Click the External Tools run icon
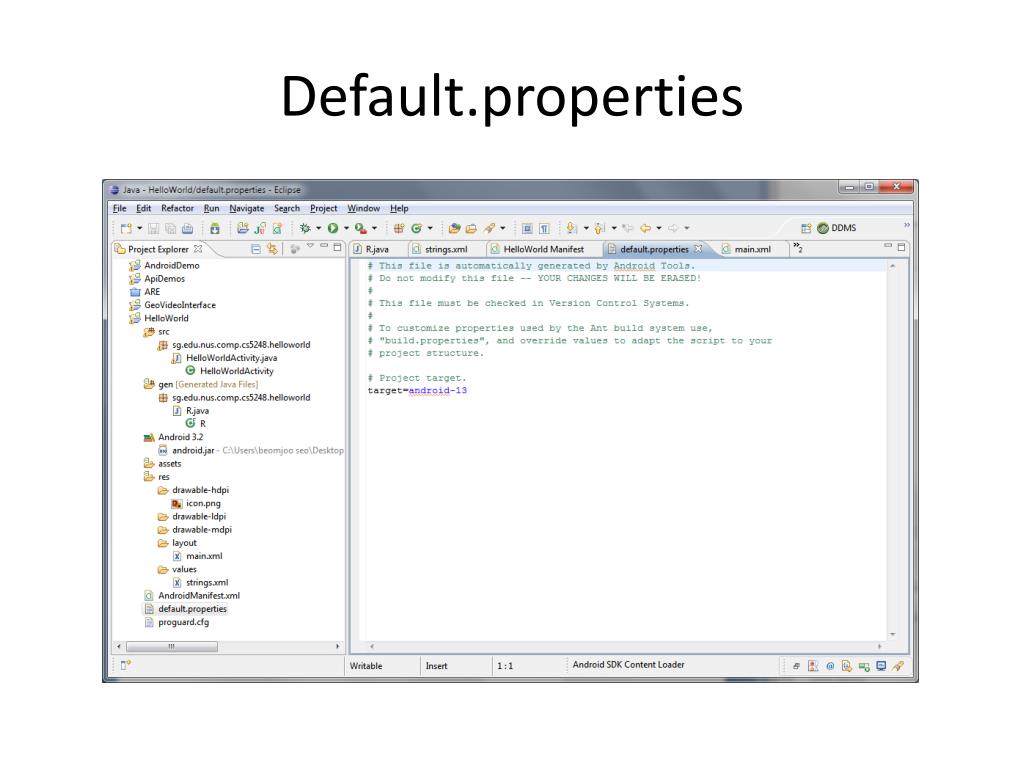1024x768 pixels. tap(360, 228)
